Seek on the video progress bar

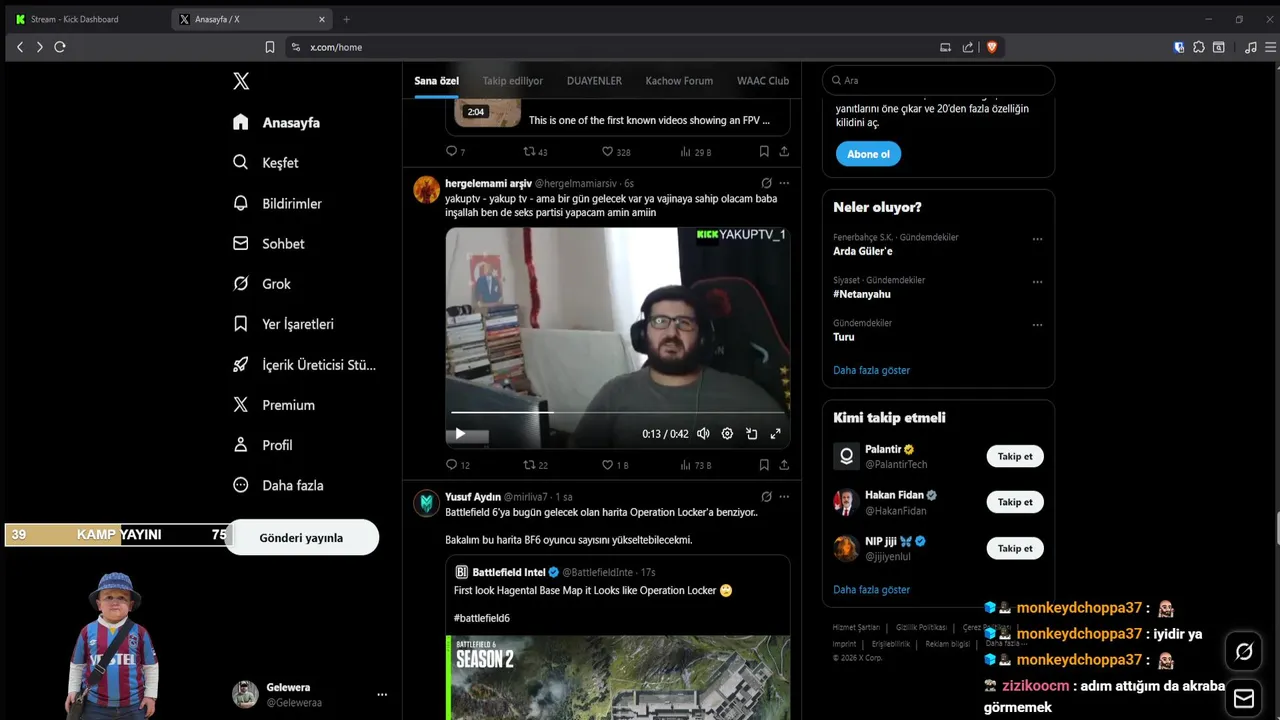point(618,412)
